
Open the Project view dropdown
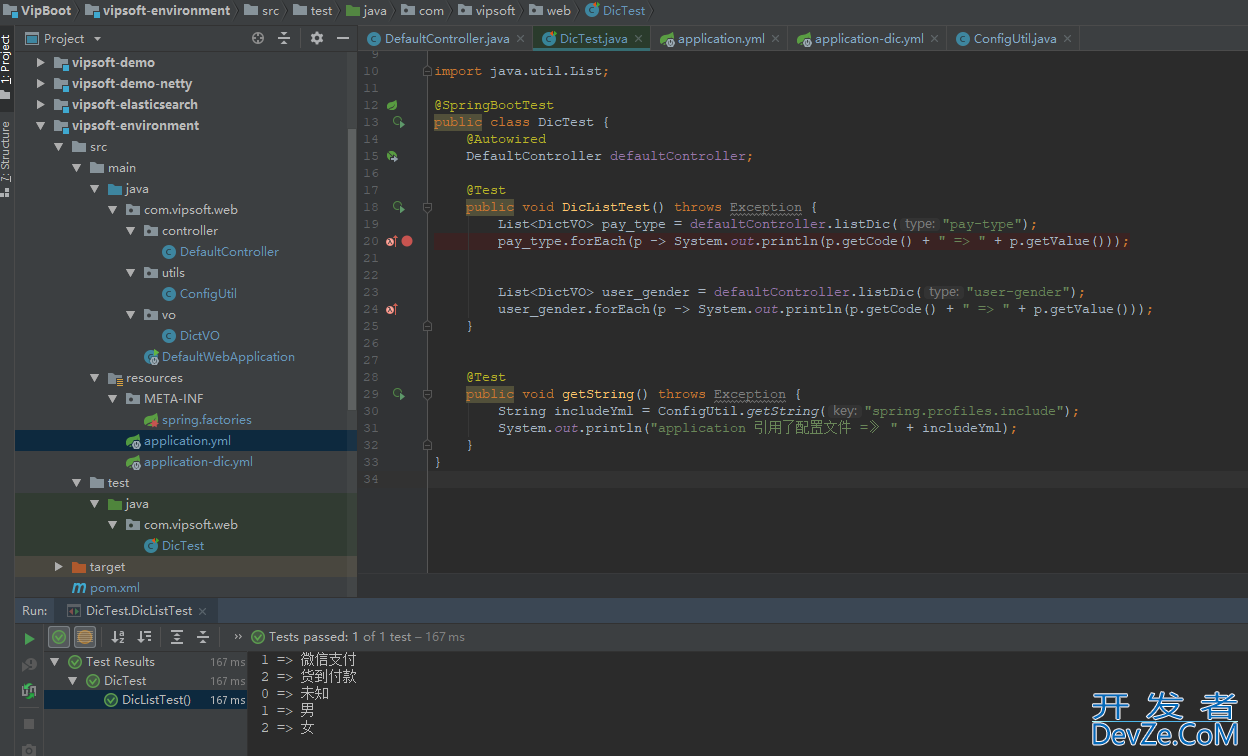(x=63, y=38)
